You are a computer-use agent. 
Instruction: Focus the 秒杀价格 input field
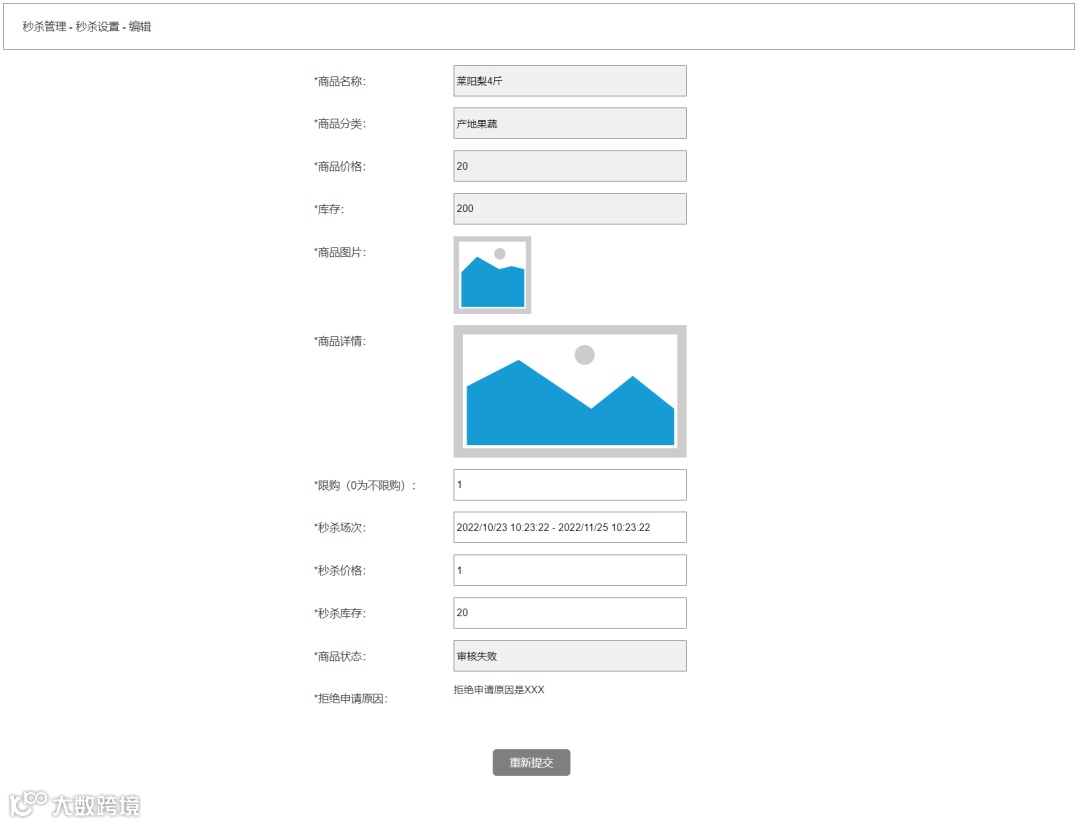[570, 570]
